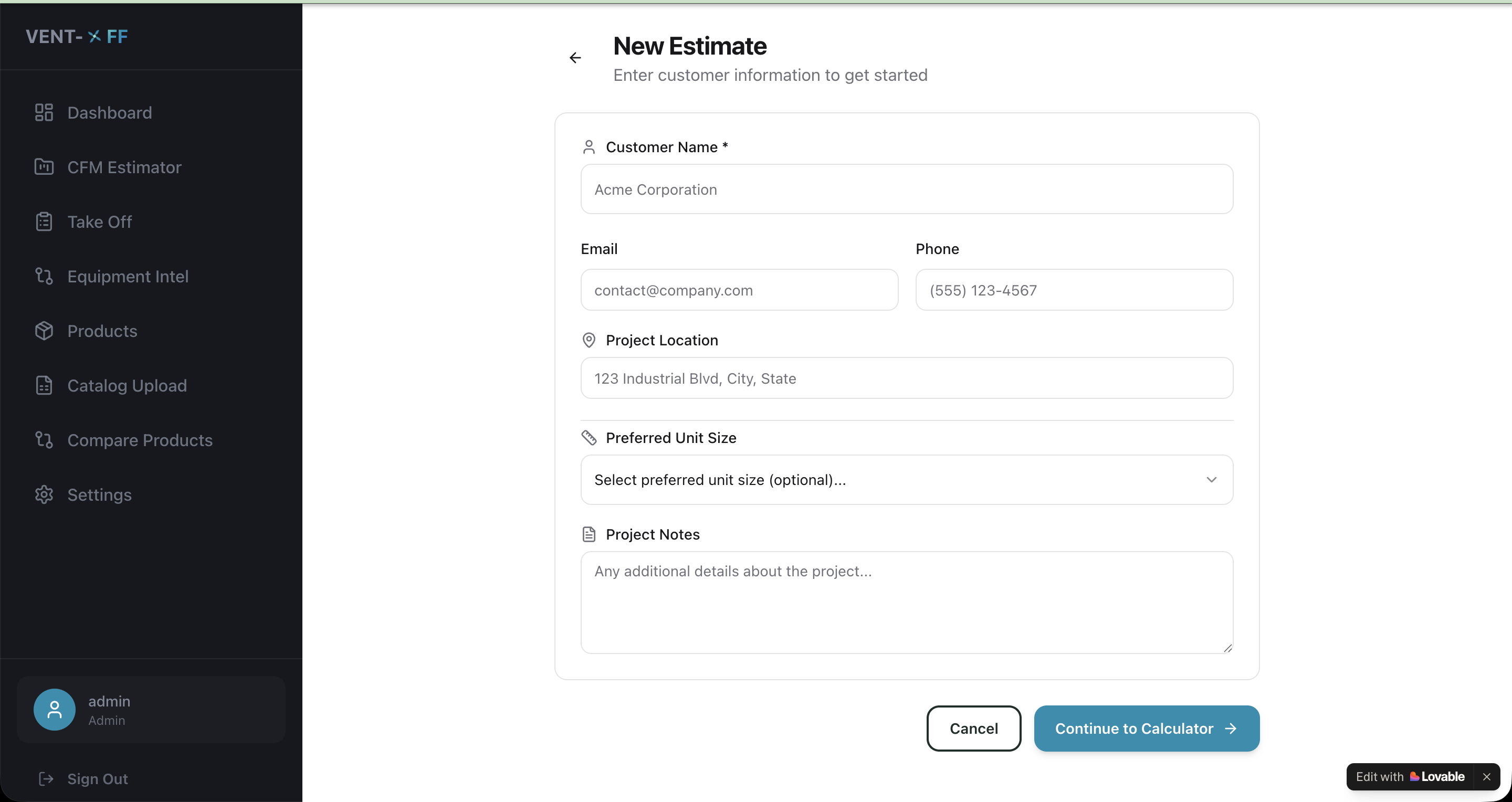Click Sign Out in sidebar
Image resolution: width=1512 pixels, height=802 pixels.
98,778
